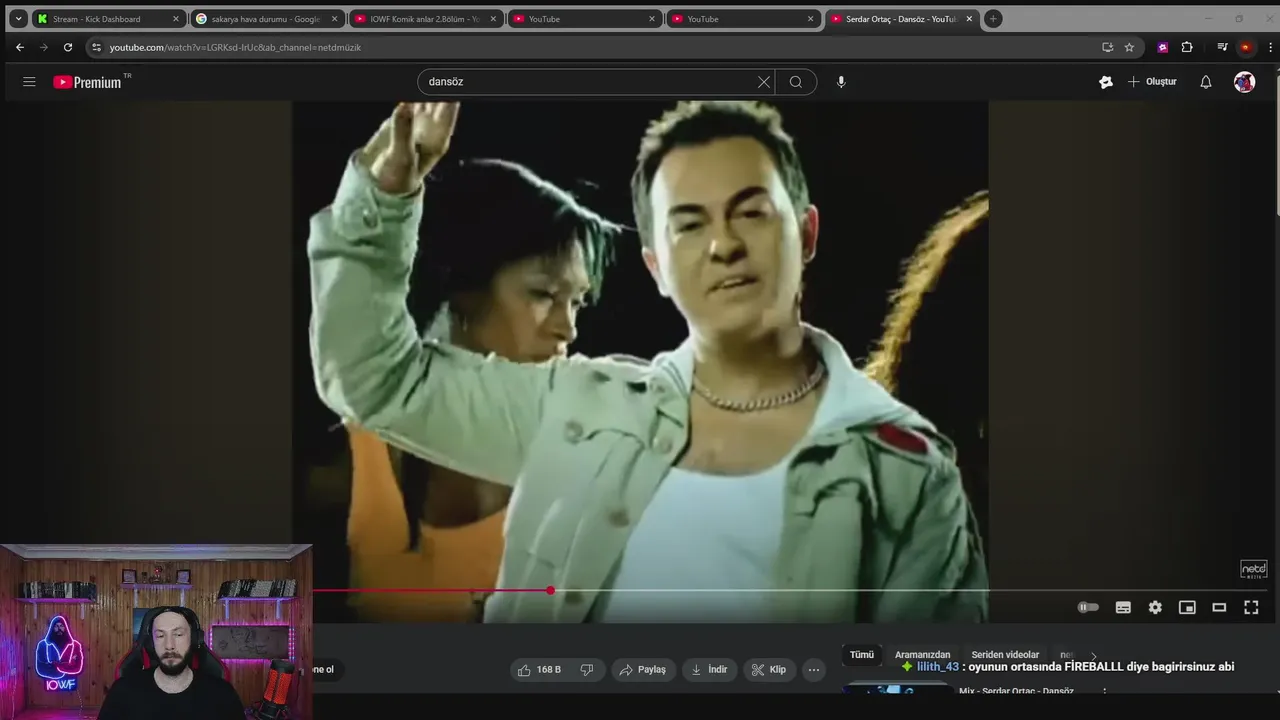Switch to miniplayer mode
Viewport: 1280px width, 720px height.
1187,607
